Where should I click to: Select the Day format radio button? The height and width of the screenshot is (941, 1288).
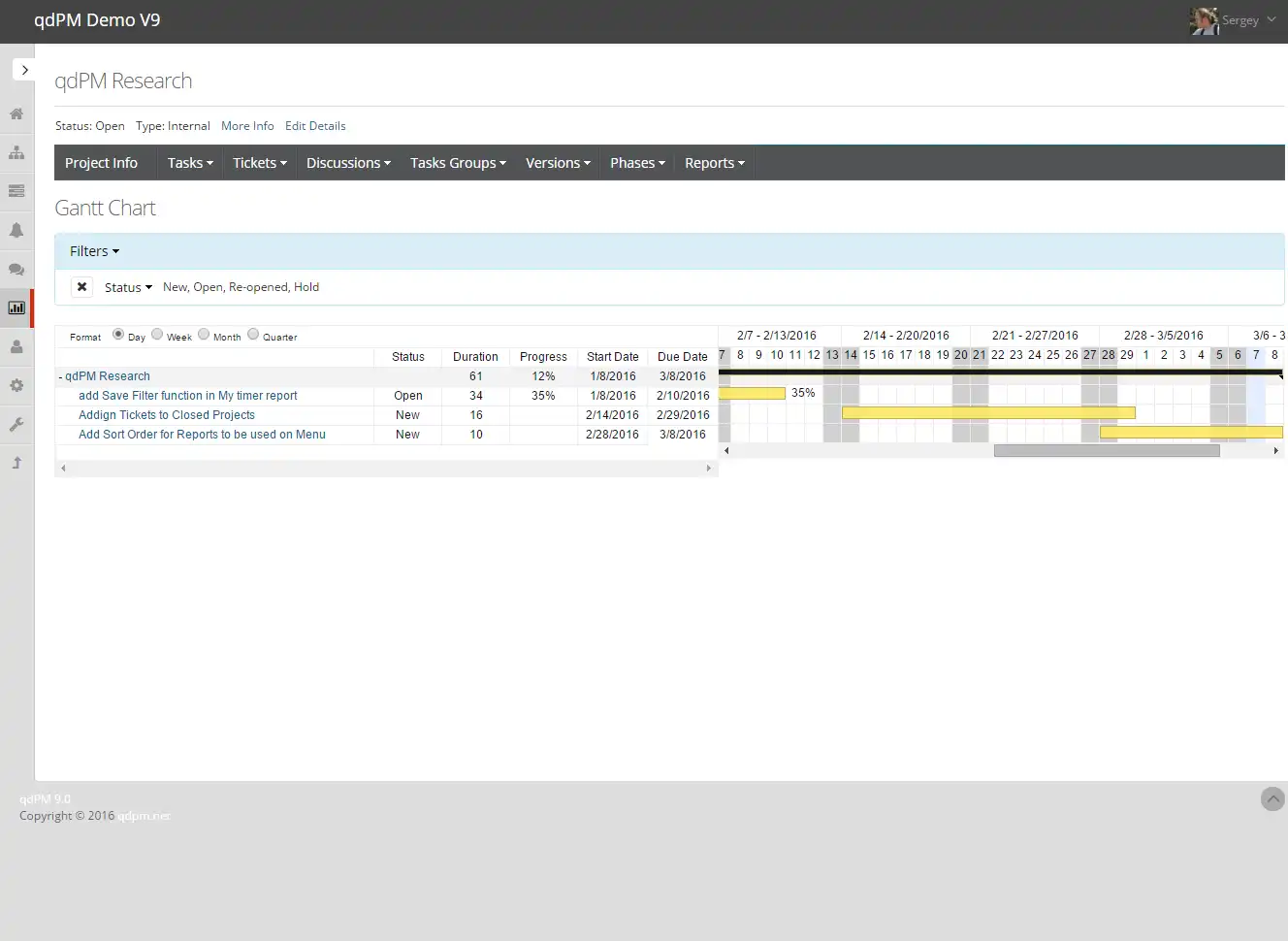pos(118,335)
